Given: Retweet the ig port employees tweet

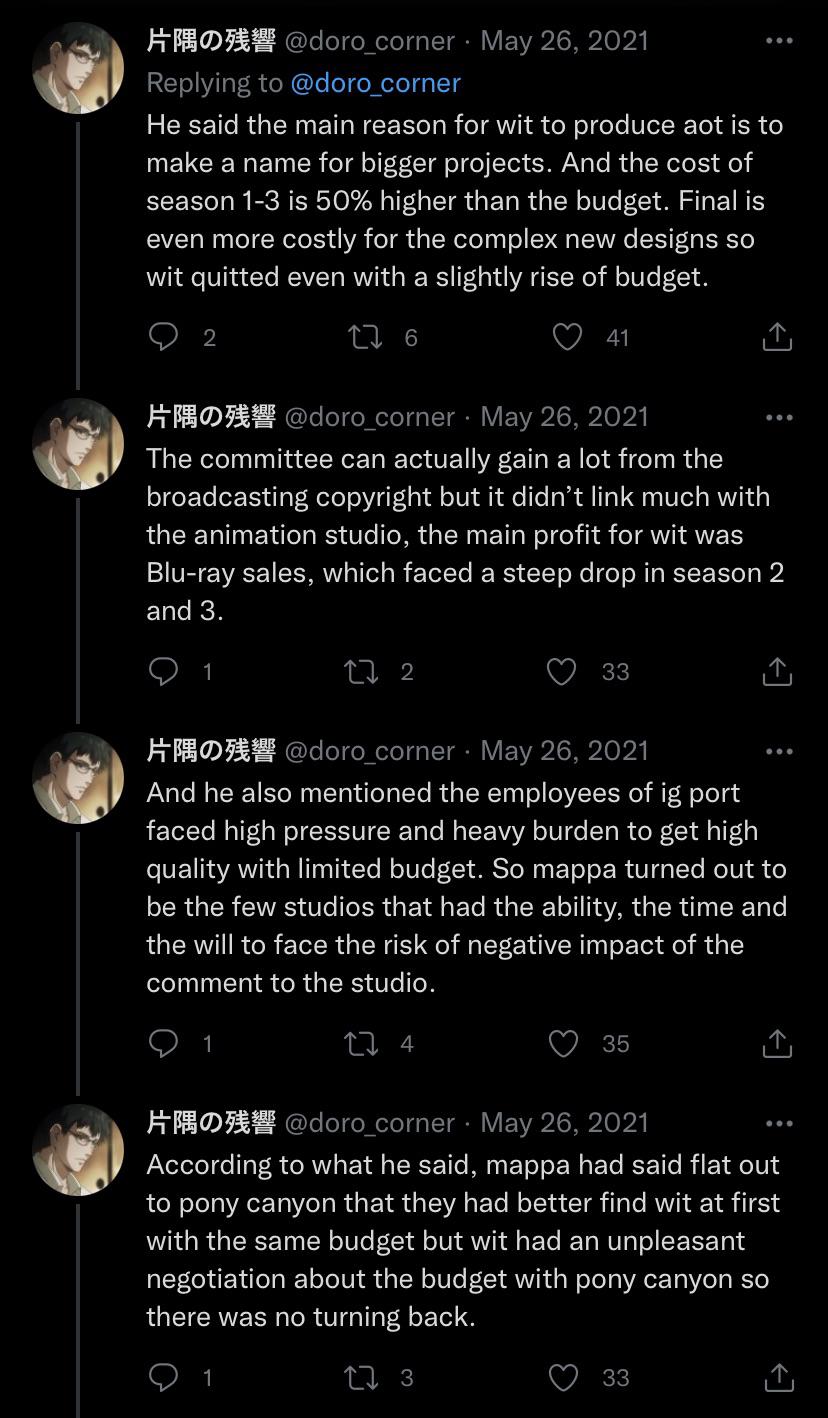Looking at the screenshot, I should 360,1043.
